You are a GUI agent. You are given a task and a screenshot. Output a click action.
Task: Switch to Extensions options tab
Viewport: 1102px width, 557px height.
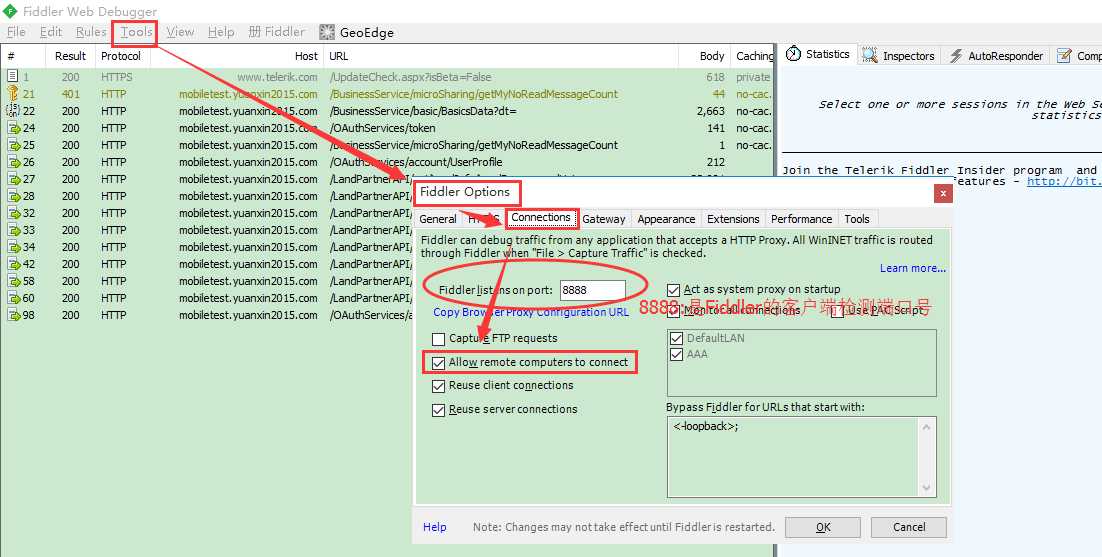[x=733, y=219]
